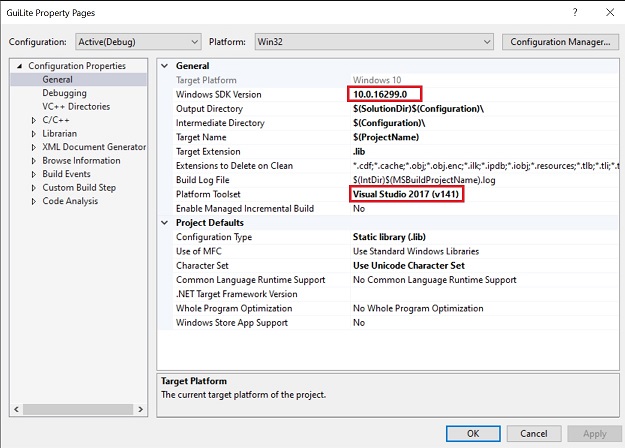Select the Debugging tree item
Viewport: 625px width, 448px height.
(x=64, y=93)
